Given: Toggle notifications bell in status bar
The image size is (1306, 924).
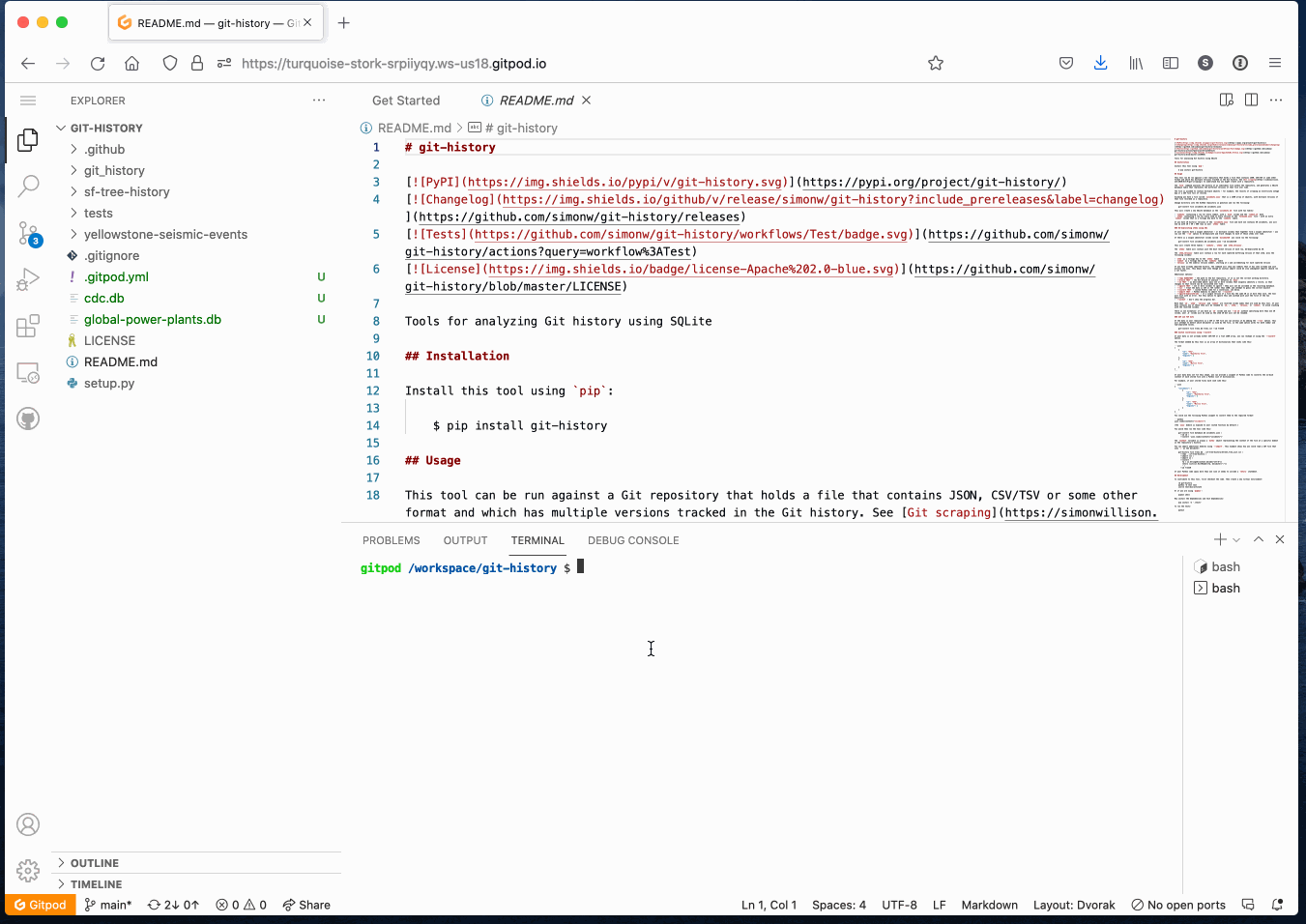Looking at the screenshot, I should (x=1277, y=905).
